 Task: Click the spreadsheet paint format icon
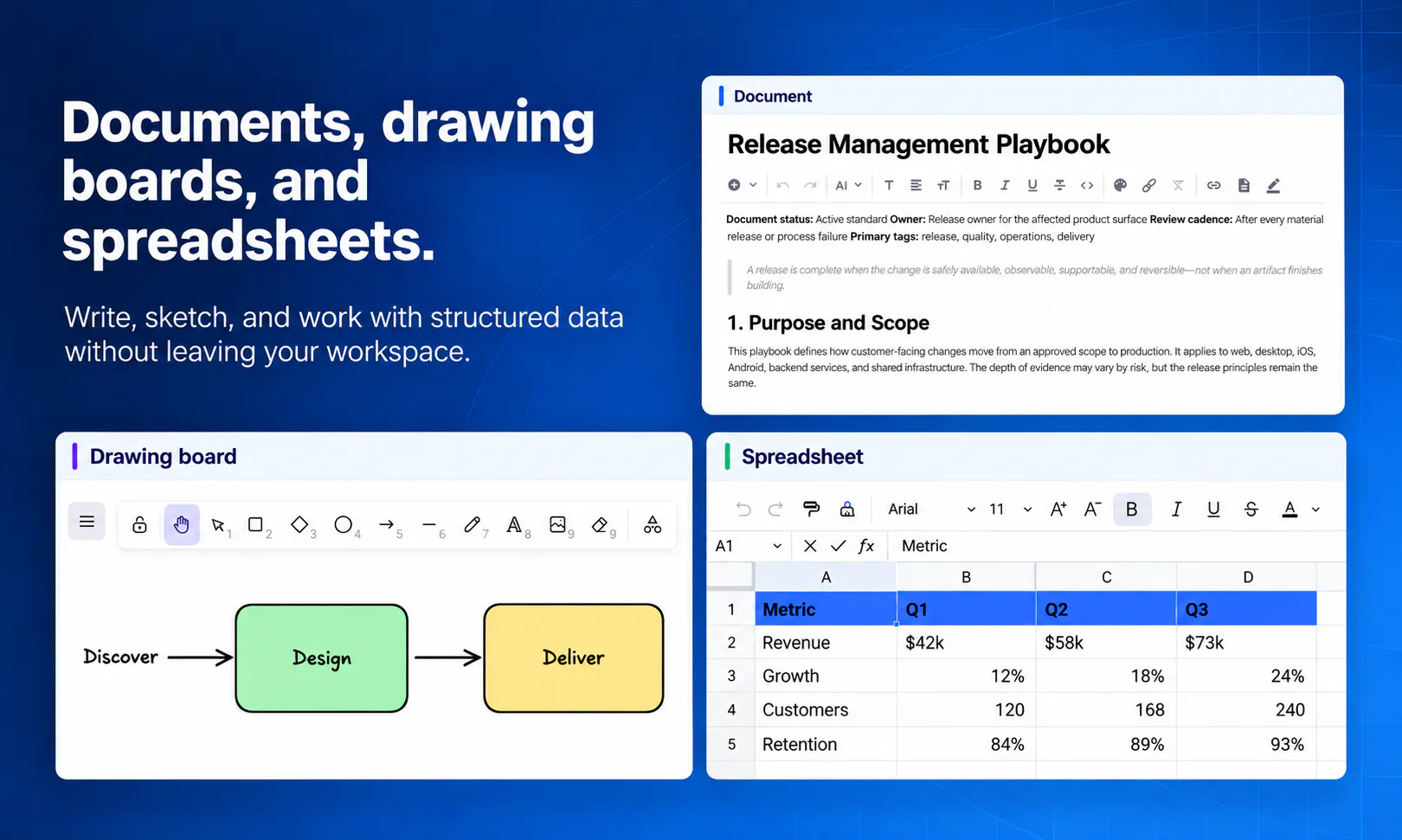coord(811,509)
